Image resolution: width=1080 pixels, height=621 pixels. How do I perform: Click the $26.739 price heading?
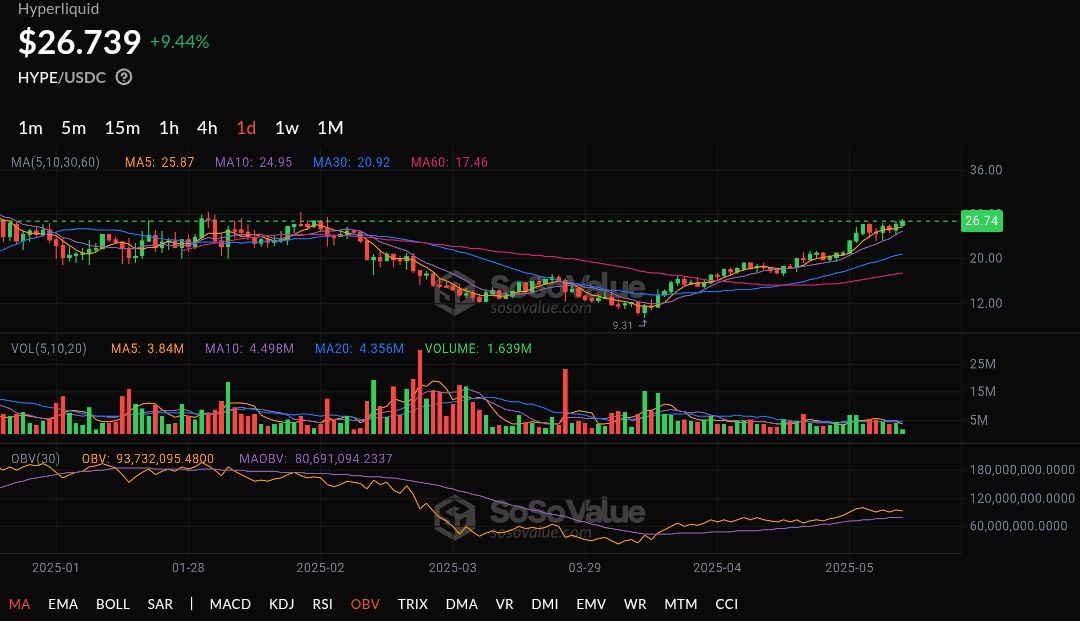tap(79, 42)
